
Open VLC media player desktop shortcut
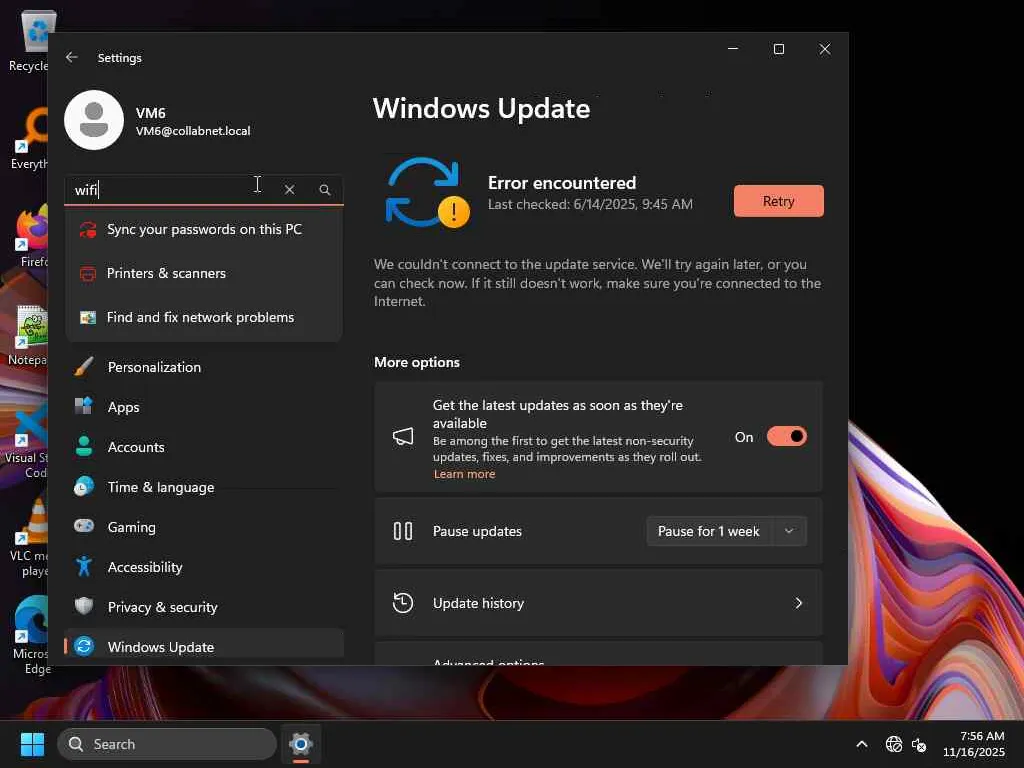(x=30, y=538)
